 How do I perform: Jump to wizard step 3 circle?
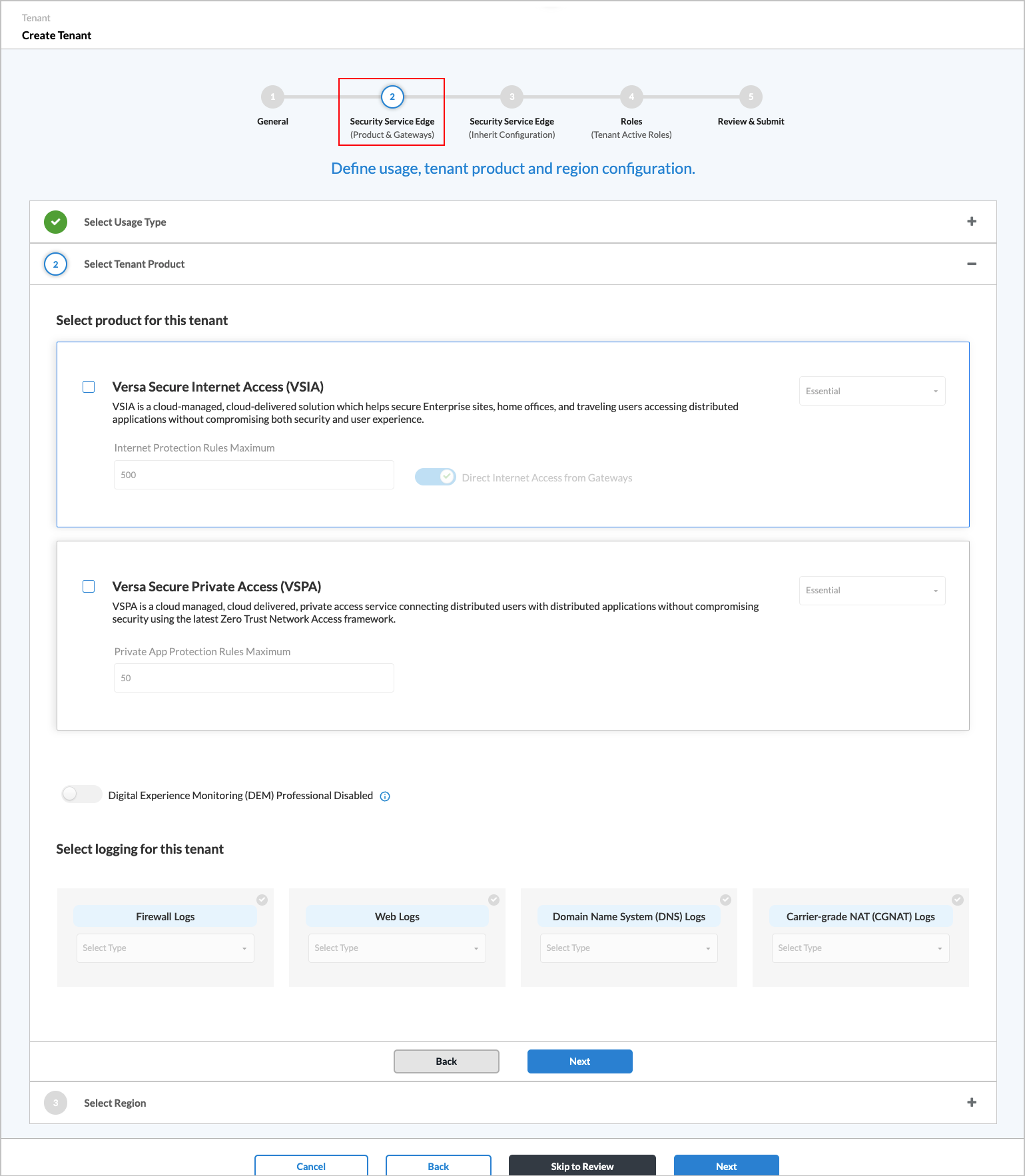pyautogui.click(x=512, y=97)
